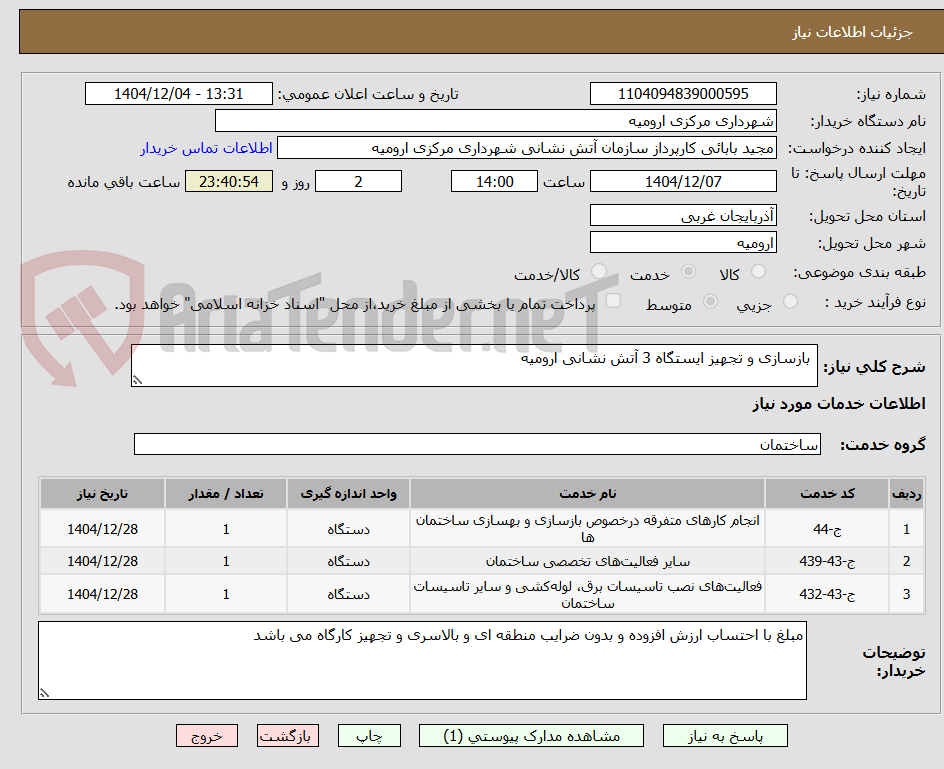Click the نام خدمت column header
This screenshot has height=769, width=944.
pyautogui.click(x=587, y=494)
